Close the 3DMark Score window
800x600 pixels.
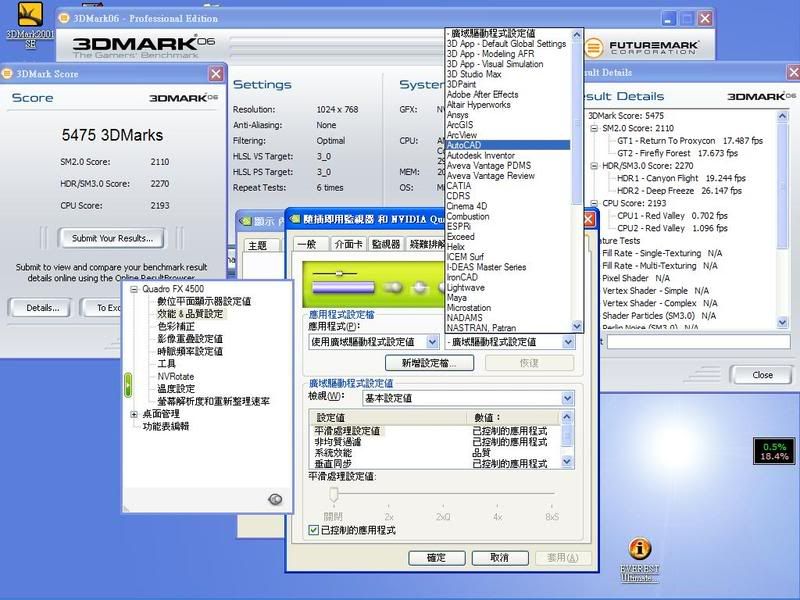click(x=216, y=74)
